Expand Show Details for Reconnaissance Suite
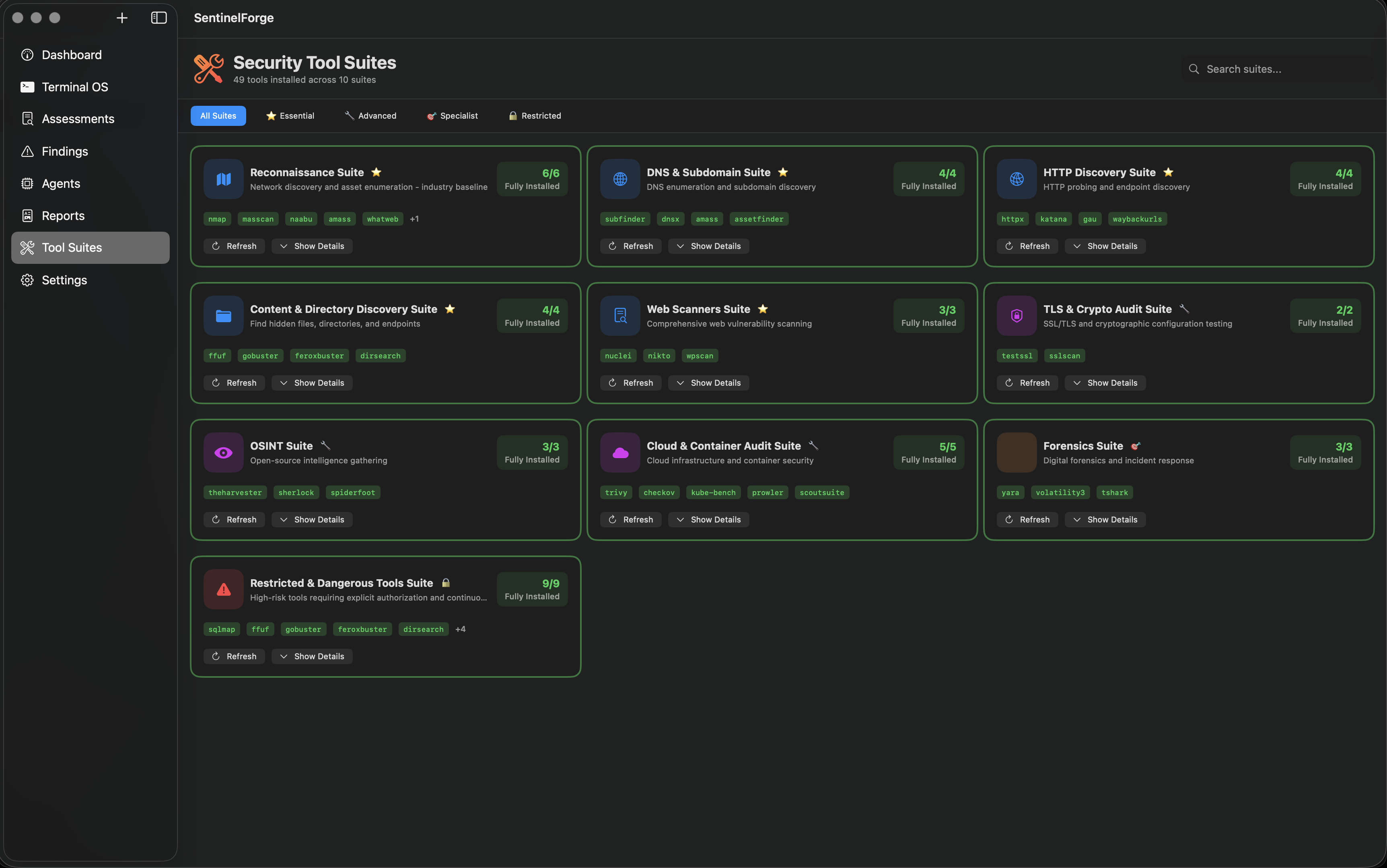The height and width of the screenshot is (868, 1387). pyautogui.click(x=312, y=246)
